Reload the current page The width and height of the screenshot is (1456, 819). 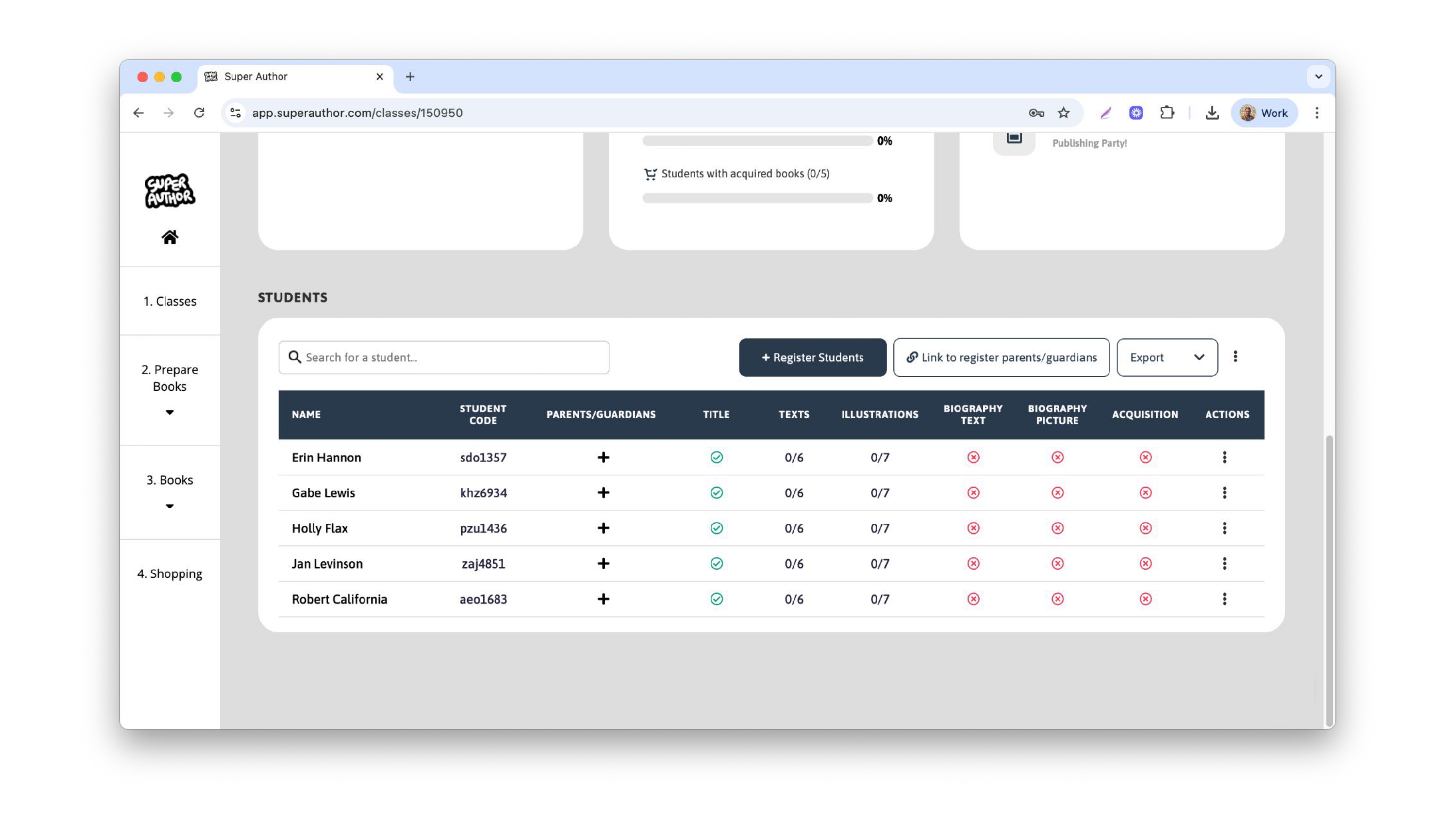[x=199, y=113]
